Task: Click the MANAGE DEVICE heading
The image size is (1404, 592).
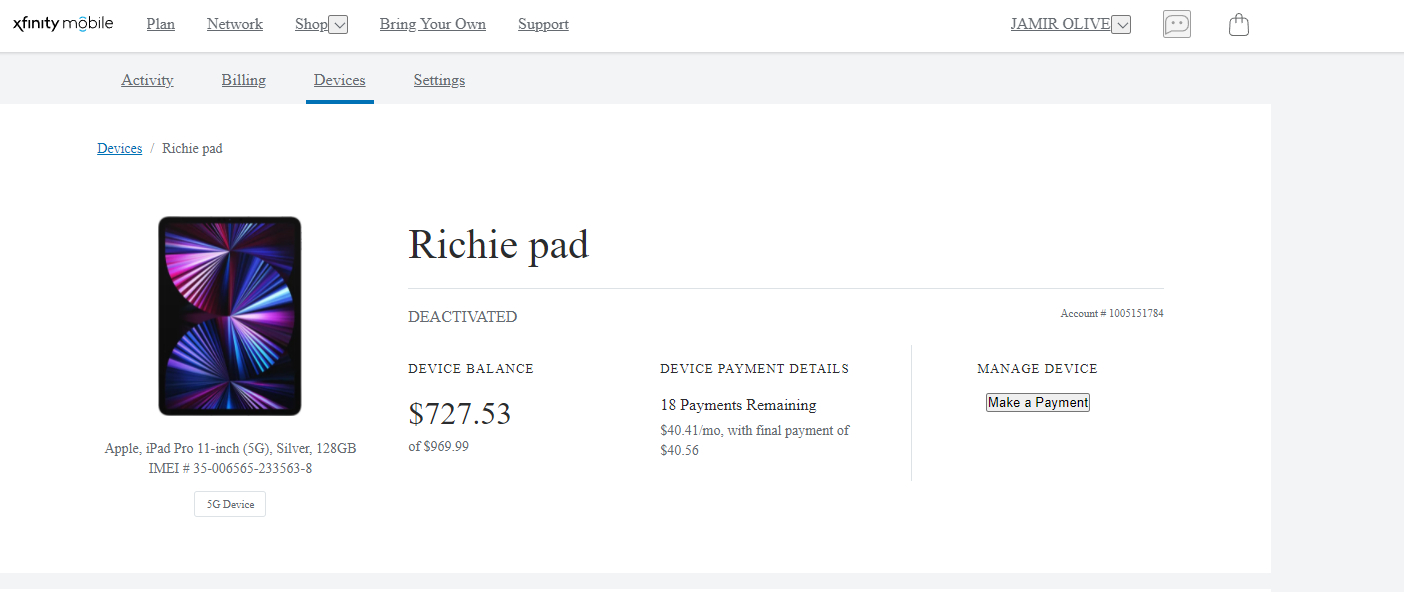Action: click(1037, 369)
